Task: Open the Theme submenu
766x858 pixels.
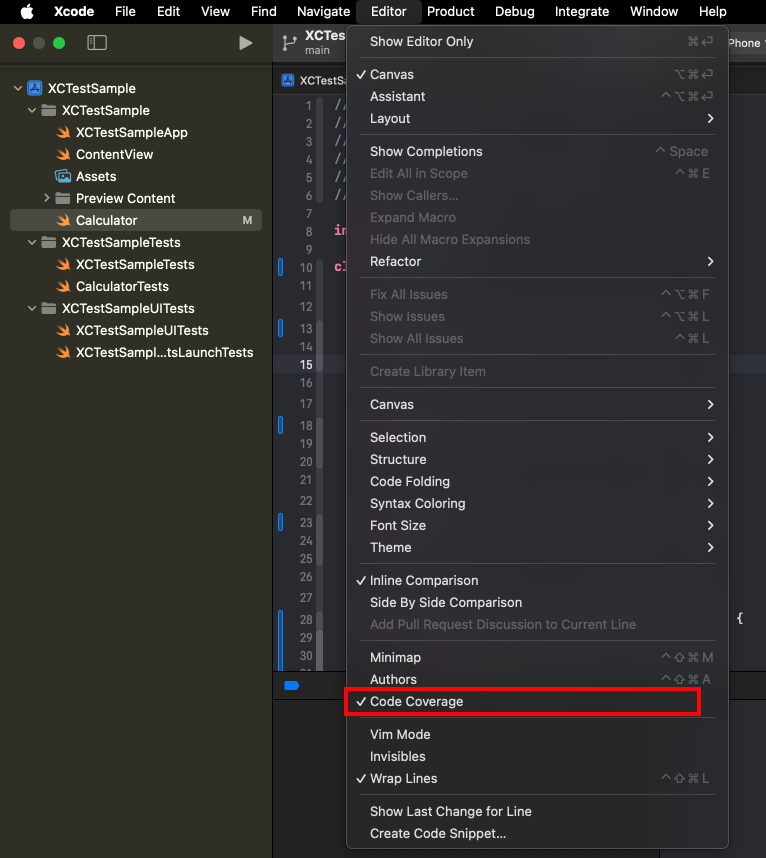Action: [537, 547]
